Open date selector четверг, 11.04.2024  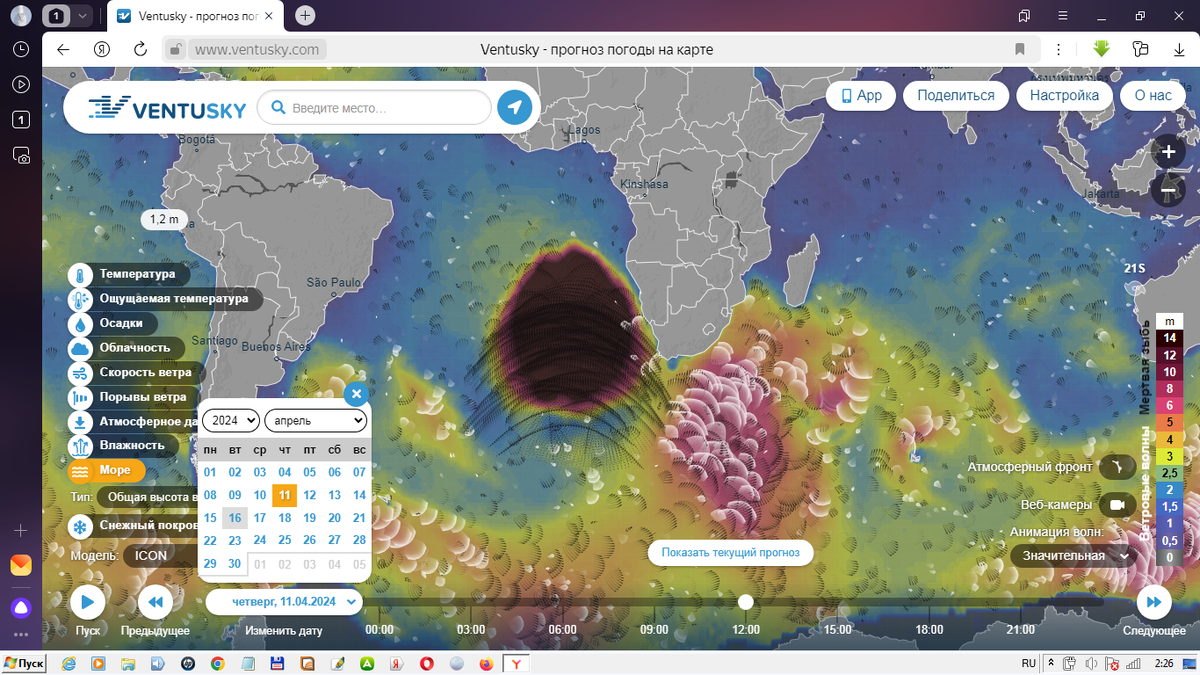pyautogui.click(x=284, y=601)
